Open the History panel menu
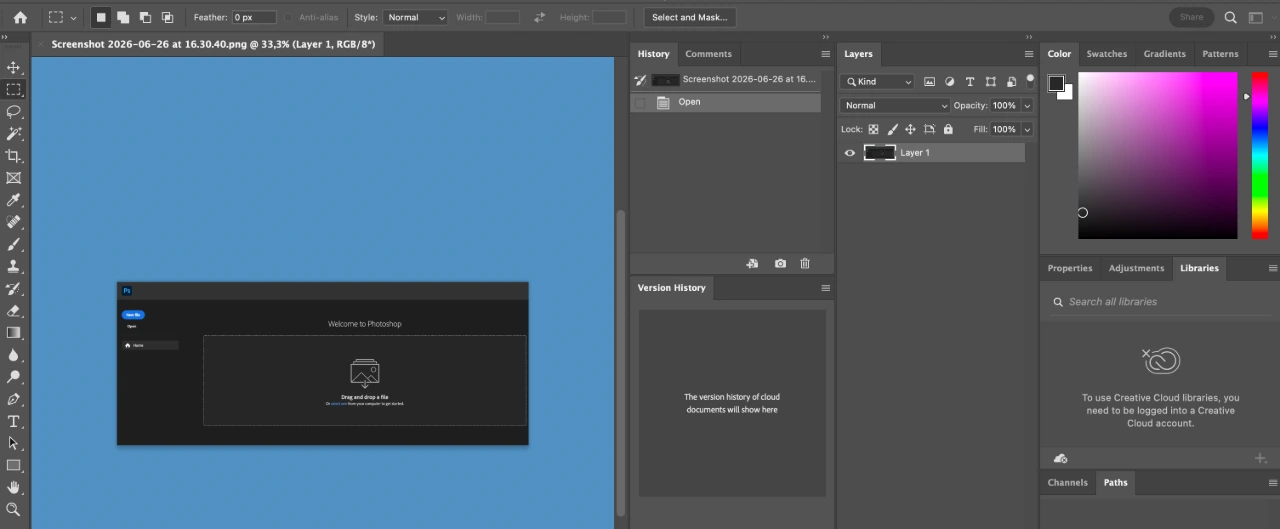This screenshot has width=1280, height=529. point(825,54)
